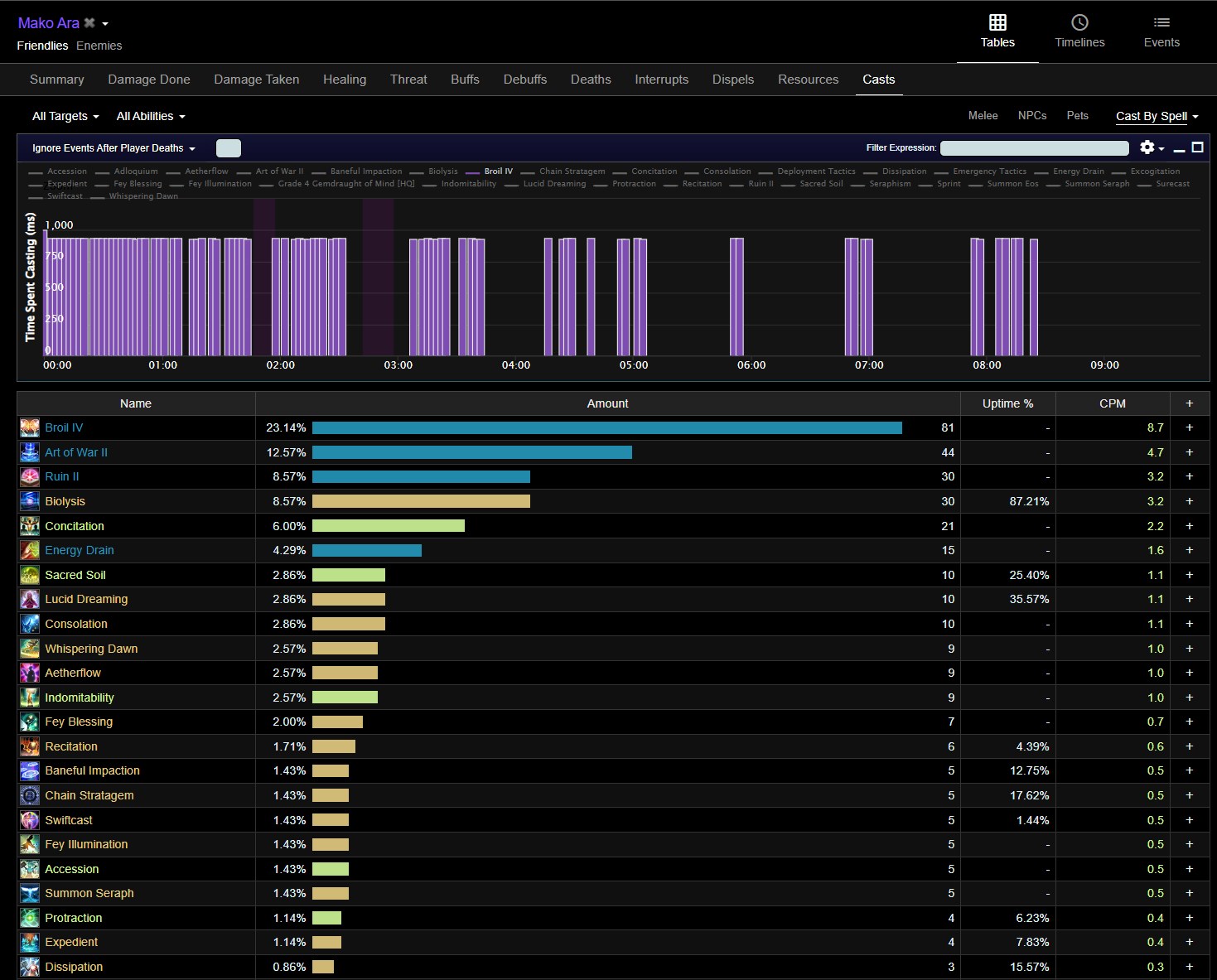Click the Energy Drain spell icon
1217x980 pixels.
click(x=30, y=550)
